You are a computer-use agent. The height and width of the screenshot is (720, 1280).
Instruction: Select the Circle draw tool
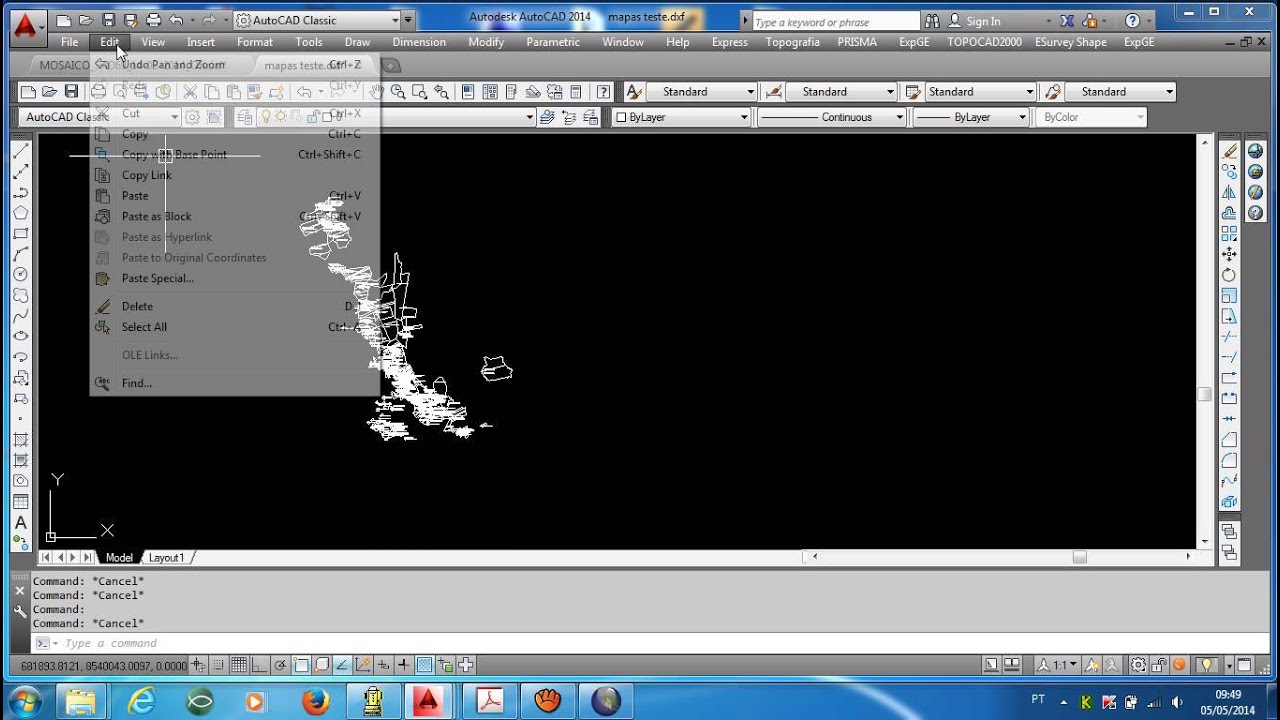tap(20, 275)
